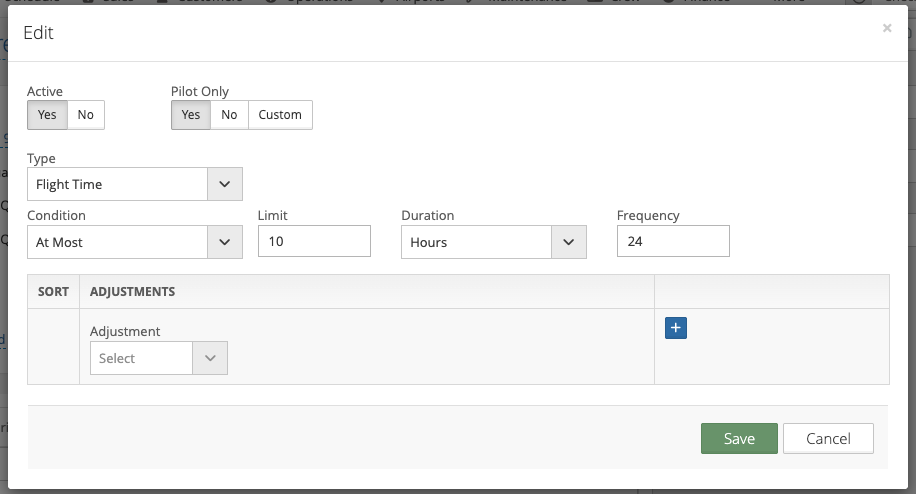
Task: Open the Adjustment Select dropdown
Action: pyautogui.click(x=158, y=358)
